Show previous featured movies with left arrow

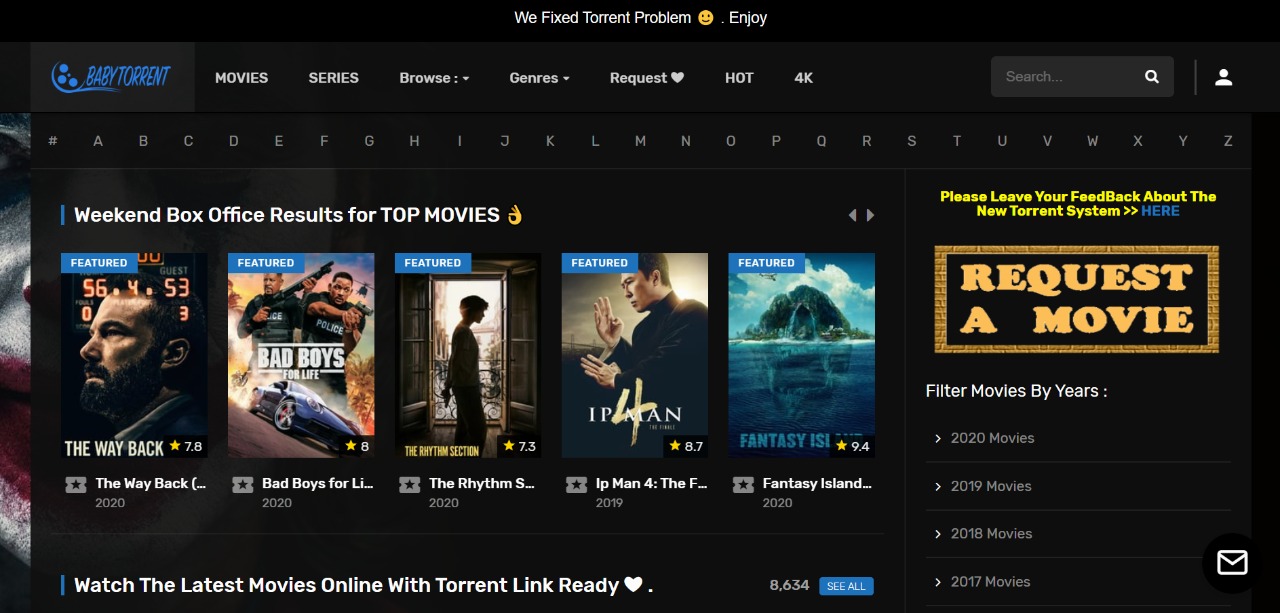(x=852, y=215)
